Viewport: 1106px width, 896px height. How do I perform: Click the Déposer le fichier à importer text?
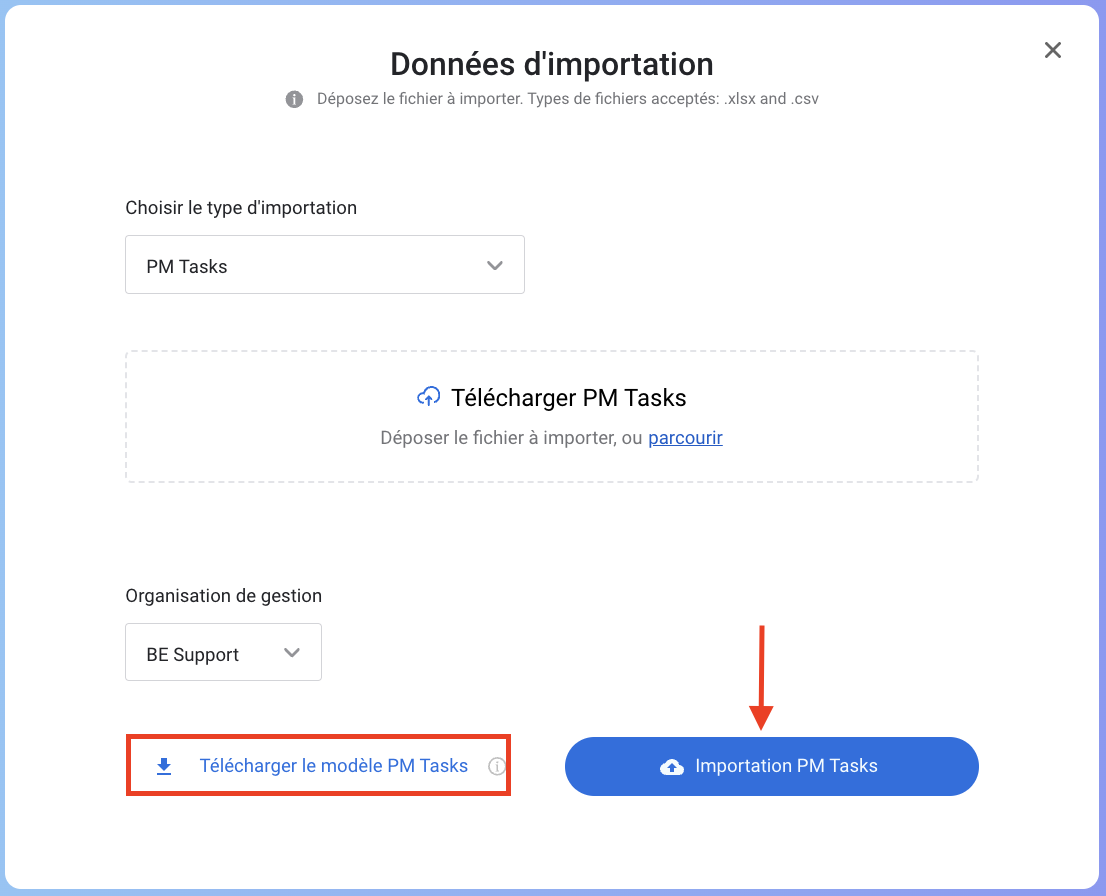coord(510,437)
